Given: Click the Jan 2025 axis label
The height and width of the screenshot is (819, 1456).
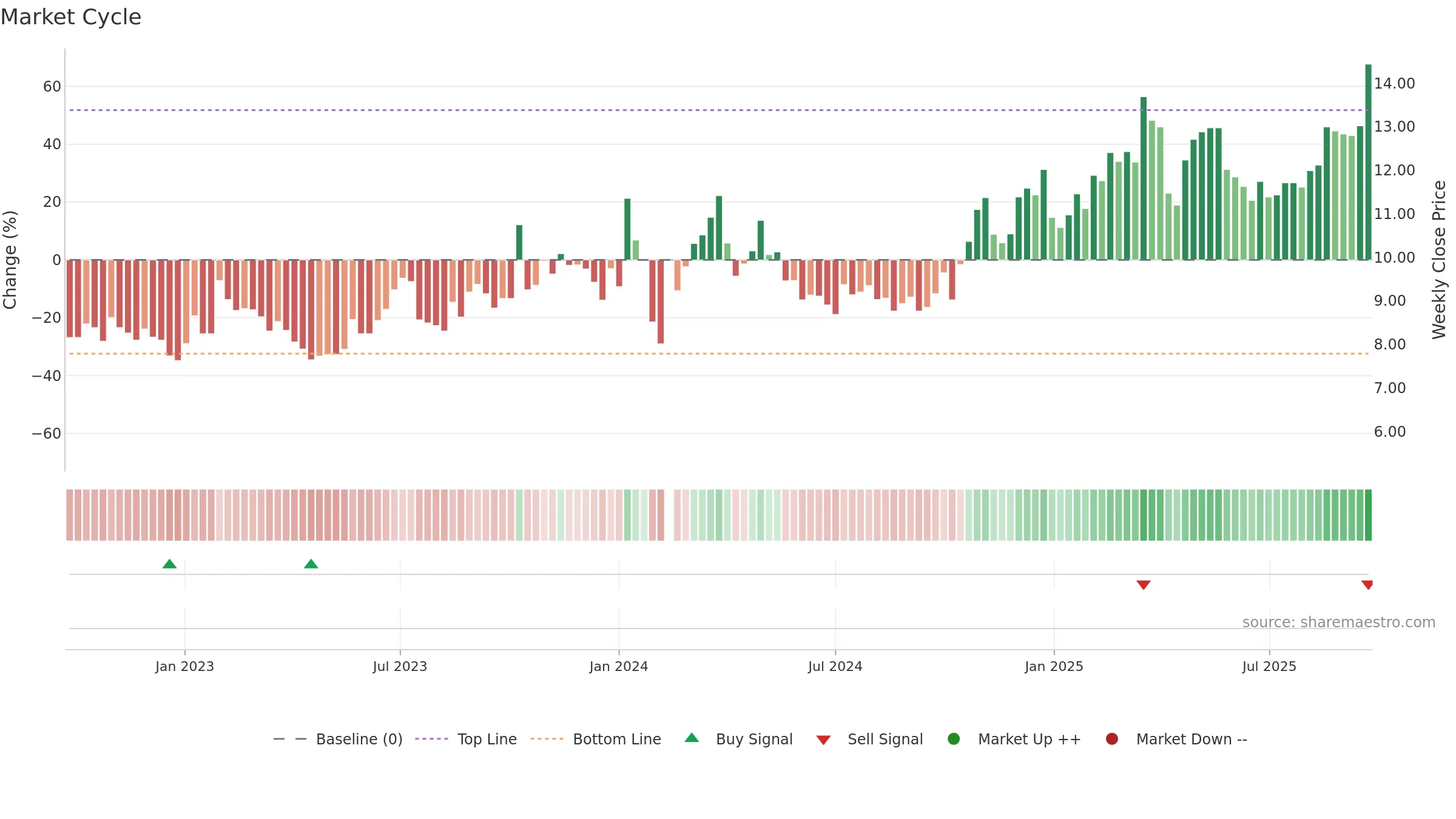Looking at the screenshot, I should 1054,666.
